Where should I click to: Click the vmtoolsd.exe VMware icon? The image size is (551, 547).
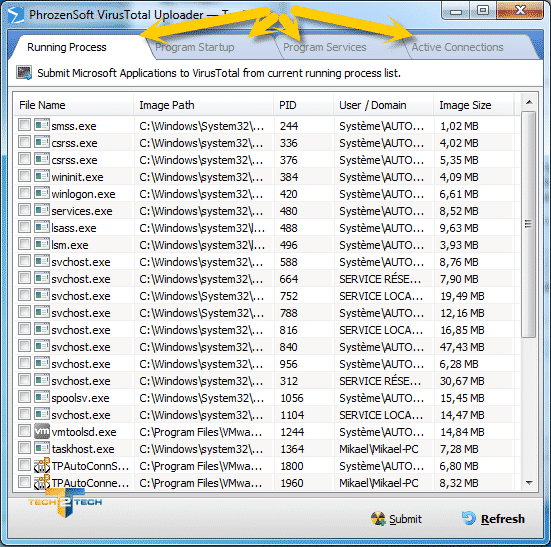click(42, 431)
